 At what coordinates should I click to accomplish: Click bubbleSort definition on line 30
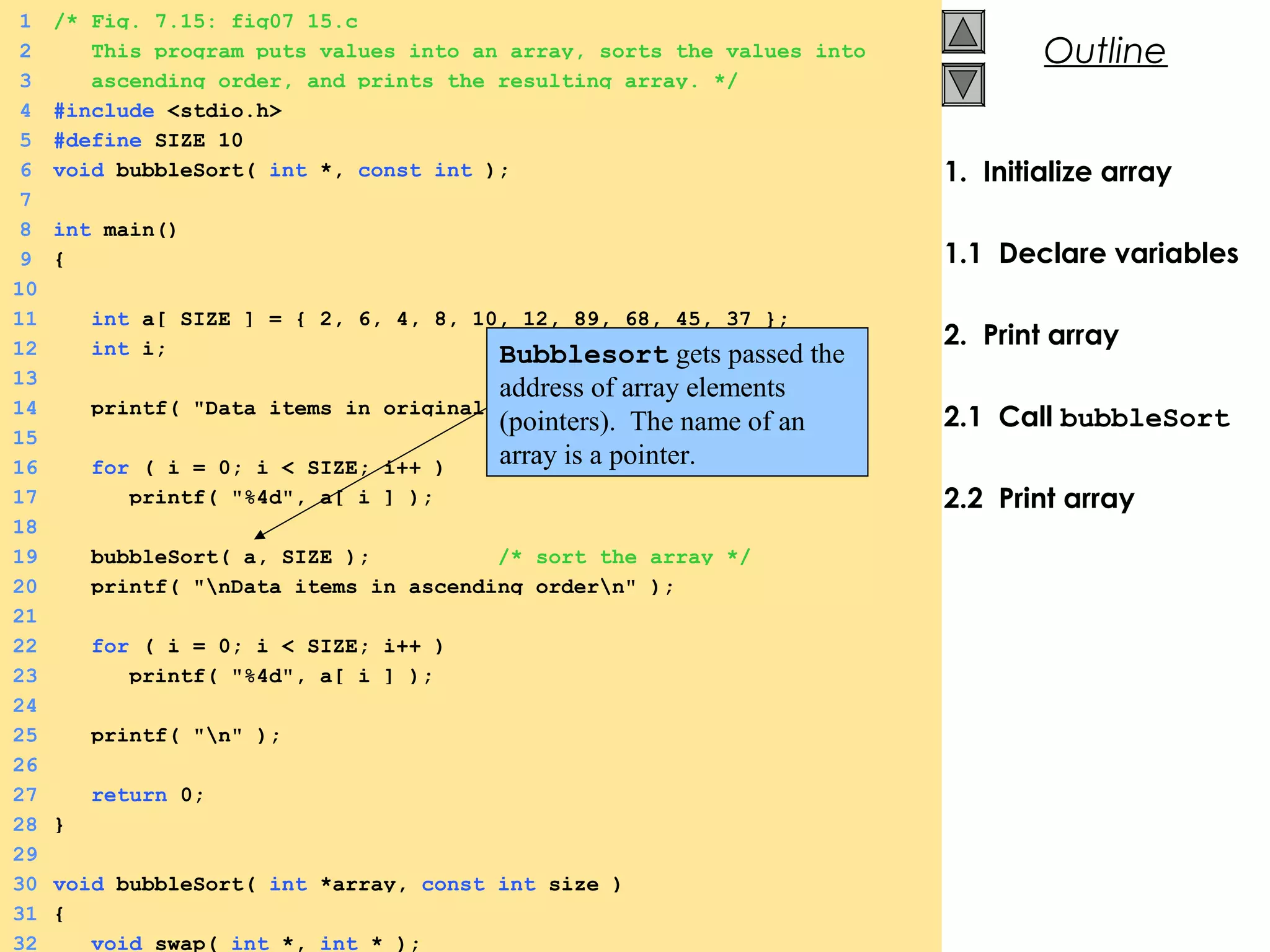pyautogui.click(x=337, y=884)
